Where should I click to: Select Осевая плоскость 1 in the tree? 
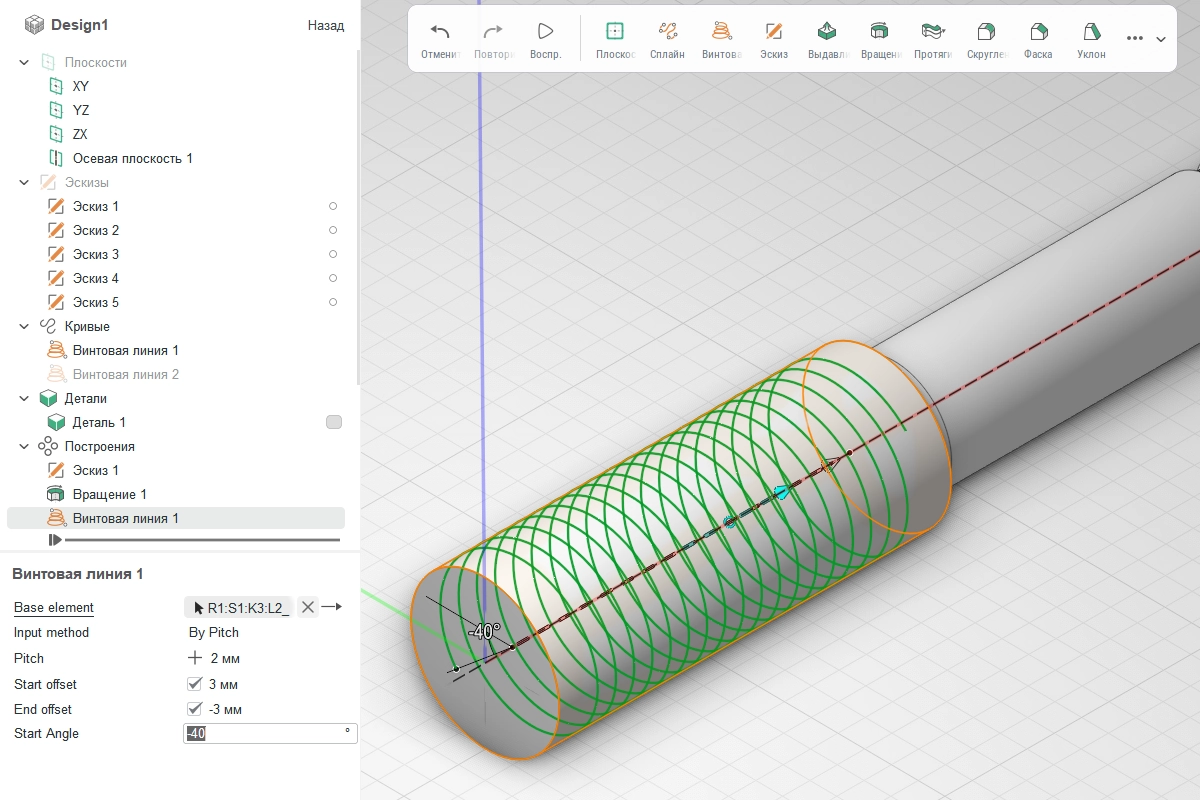point(132,158)
